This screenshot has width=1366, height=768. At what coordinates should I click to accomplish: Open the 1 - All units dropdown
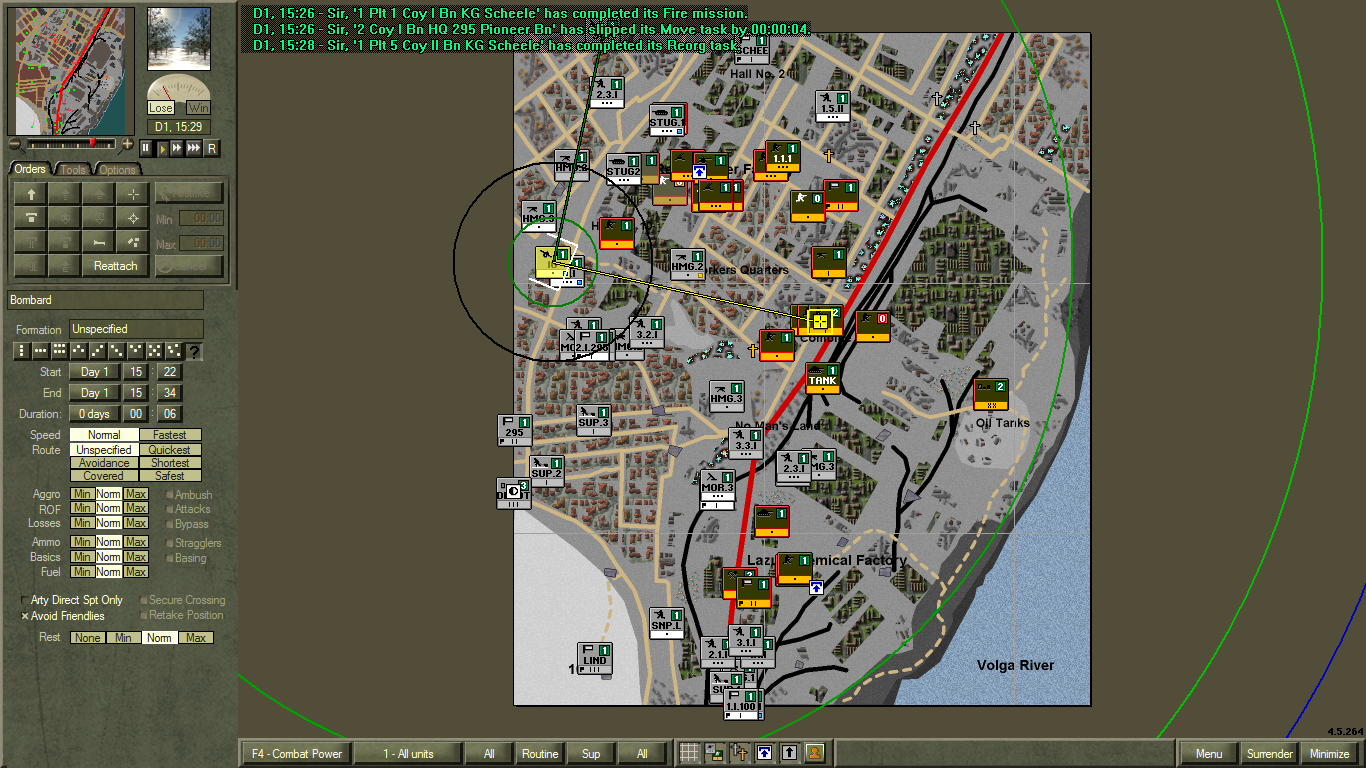click(x=408, y=754)
